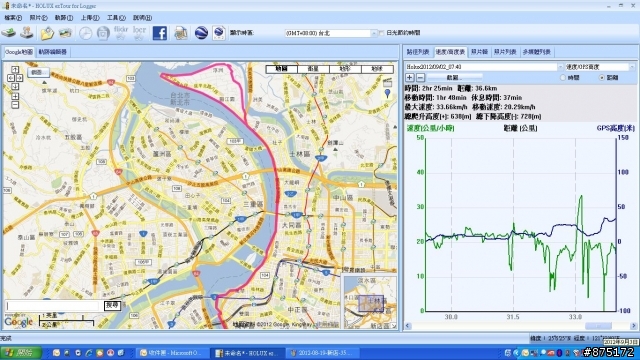The width and height of the screenshot is (640, 360).
Task: Click the map zoom in plus button
Action: coord(15,96)
